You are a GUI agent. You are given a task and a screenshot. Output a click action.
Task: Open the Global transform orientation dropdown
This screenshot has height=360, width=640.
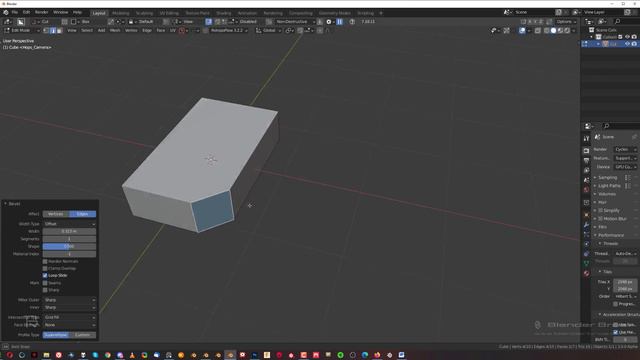pyautogui.click(x=269, y=31)
